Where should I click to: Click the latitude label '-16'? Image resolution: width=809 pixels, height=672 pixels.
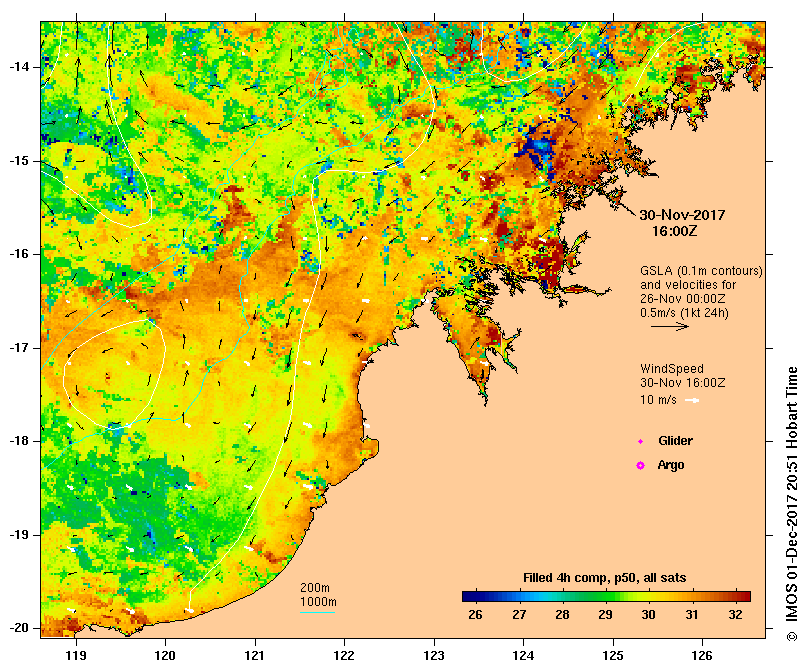(x=19, y=254)
